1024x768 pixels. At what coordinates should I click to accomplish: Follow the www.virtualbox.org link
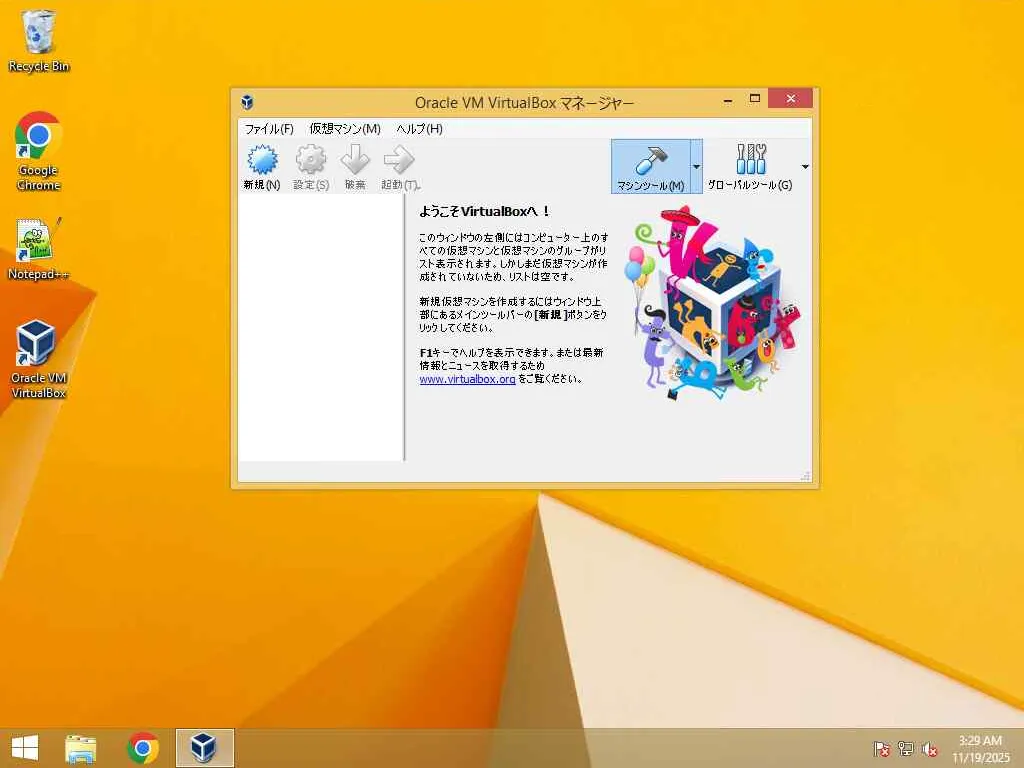point(468,379)
